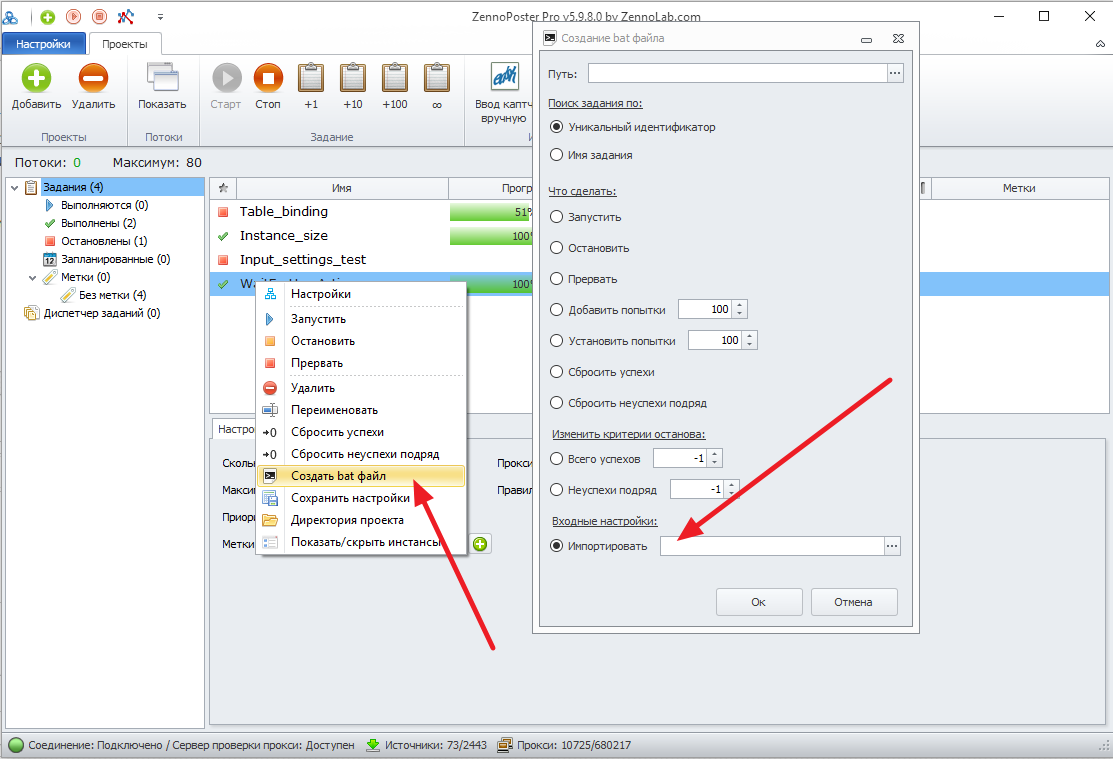Choose Удалить in the context menu
Screen dimensions: 1113x759
click(x=361, y=388)
